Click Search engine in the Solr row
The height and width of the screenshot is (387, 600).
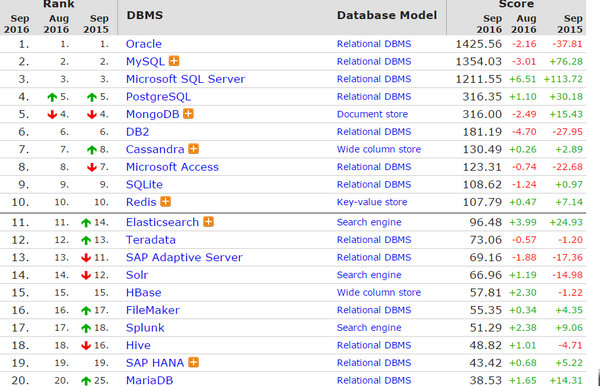(x=369, y=275)
